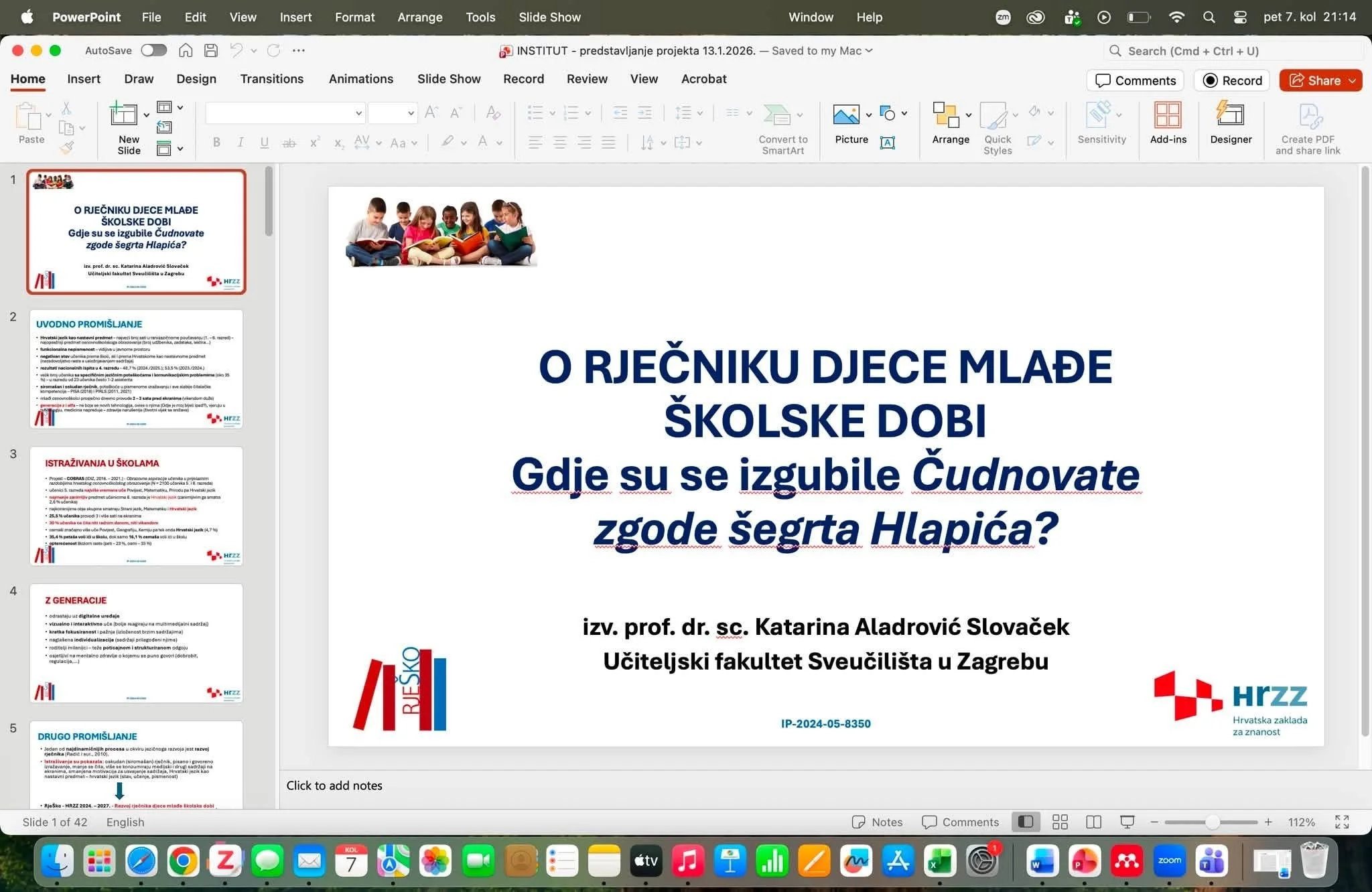This screenshot has width=1372, height=892.
Task: Toggle justify text alignment
Action: click(608, 142)
